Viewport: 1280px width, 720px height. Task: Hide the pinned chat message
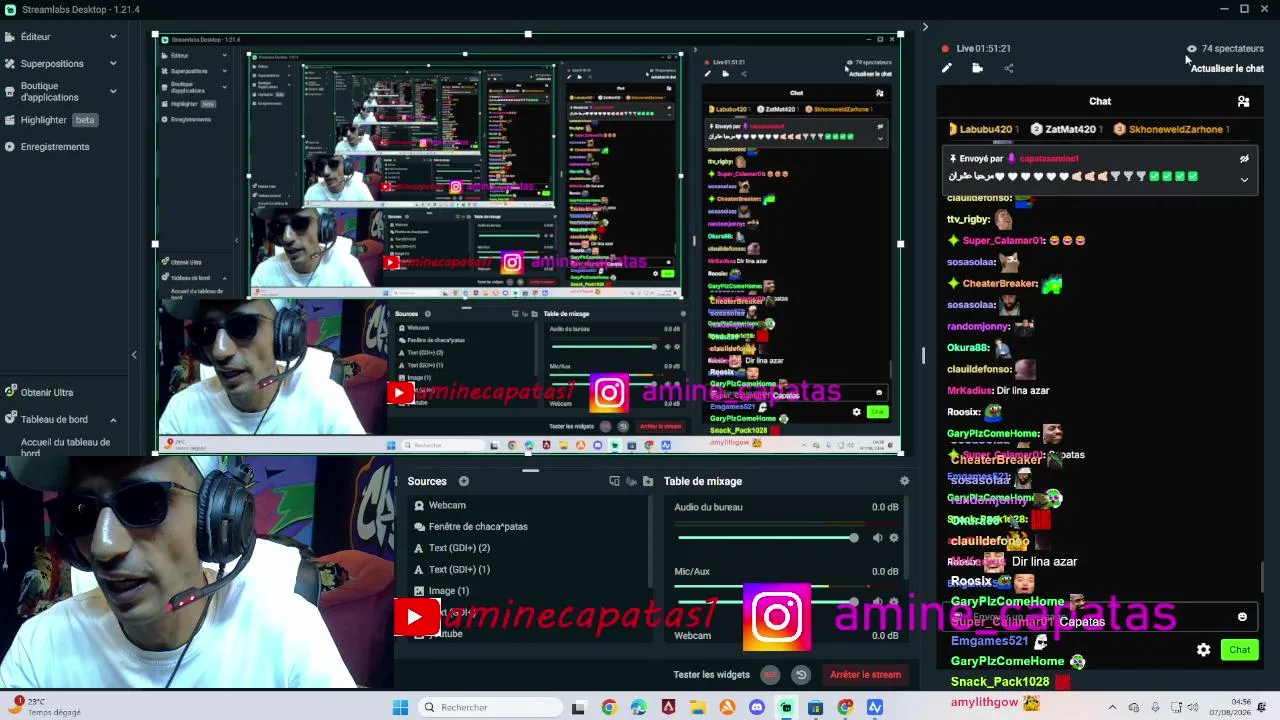(1244, 158)
